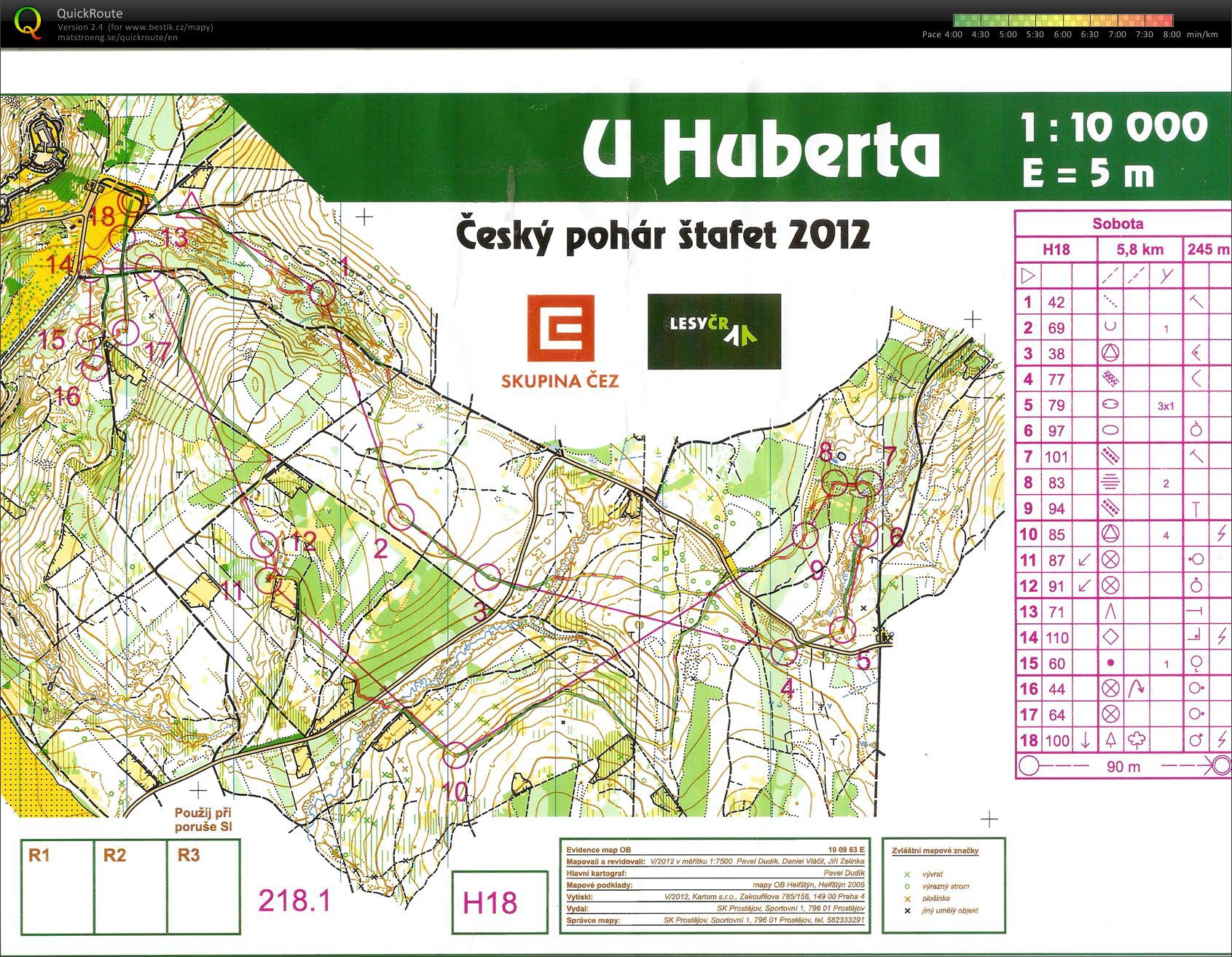Click the '8:00 min/km' pace label
The width and height of the screenshot is (1232, 957).
click(x=1190, y=34)
